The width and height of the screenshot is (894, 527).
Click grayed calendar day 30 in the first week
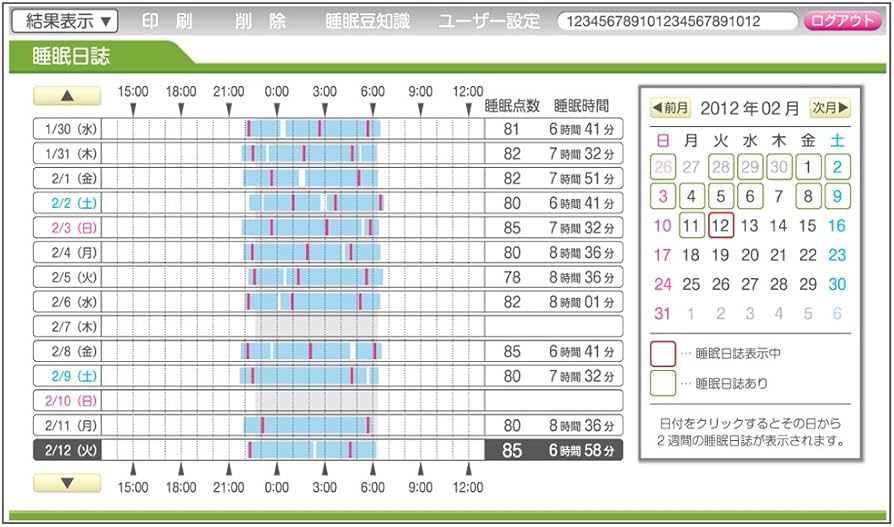click(x=779, y=167)
